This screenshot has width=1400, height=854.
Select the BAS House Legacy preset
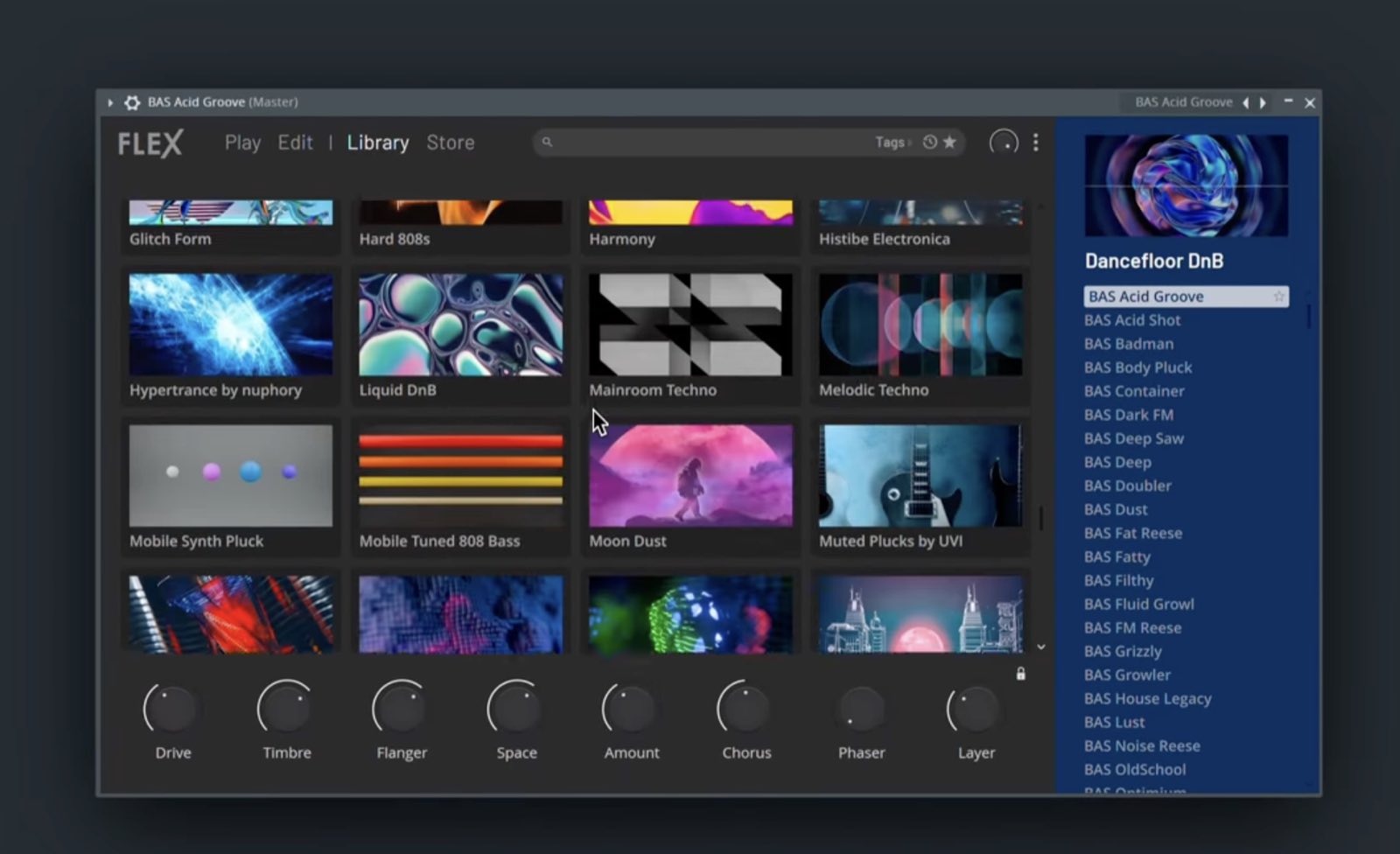[1147, 698]
